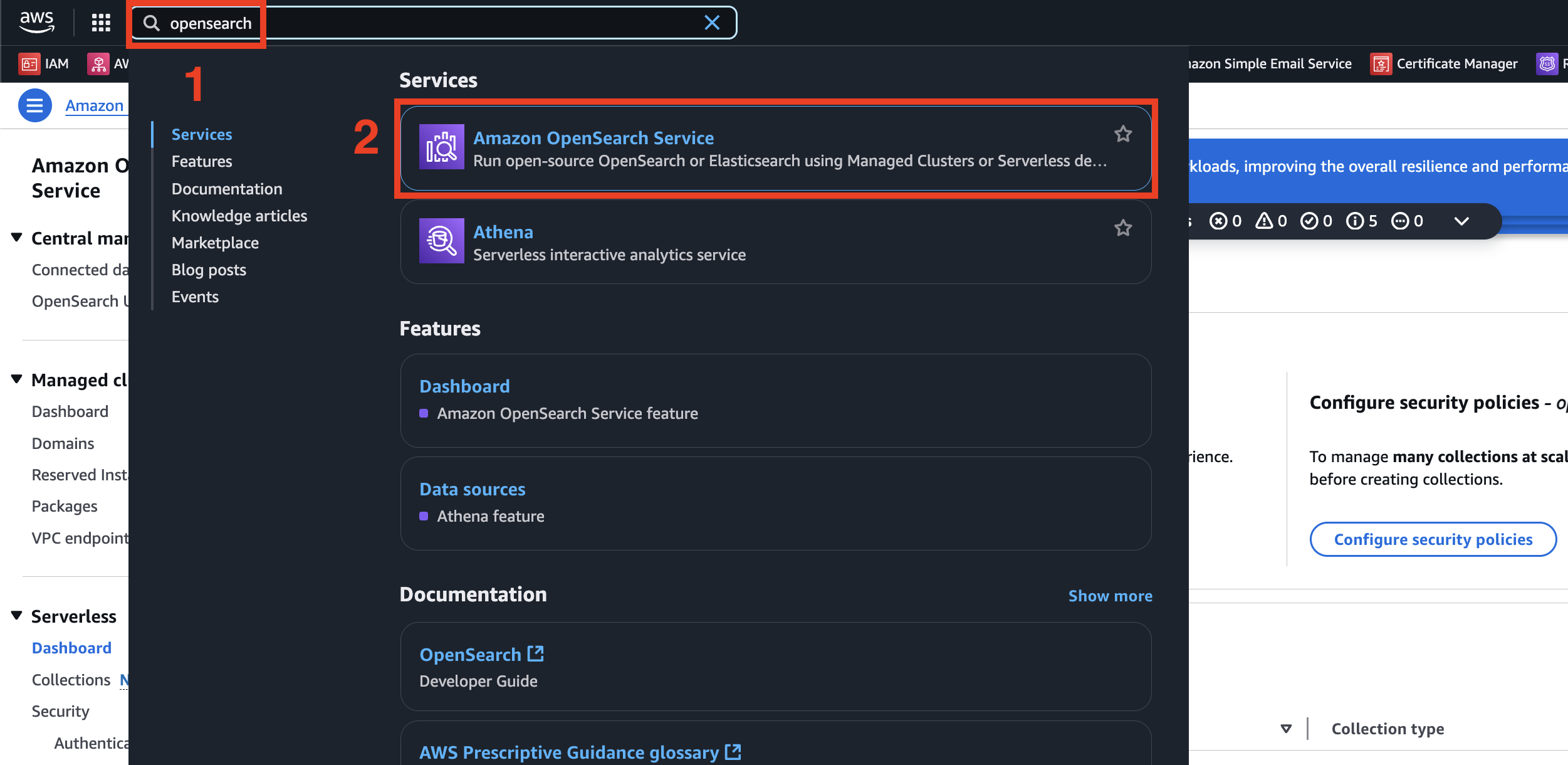Toggle the hamburger navigation menu

coord(35,105)
